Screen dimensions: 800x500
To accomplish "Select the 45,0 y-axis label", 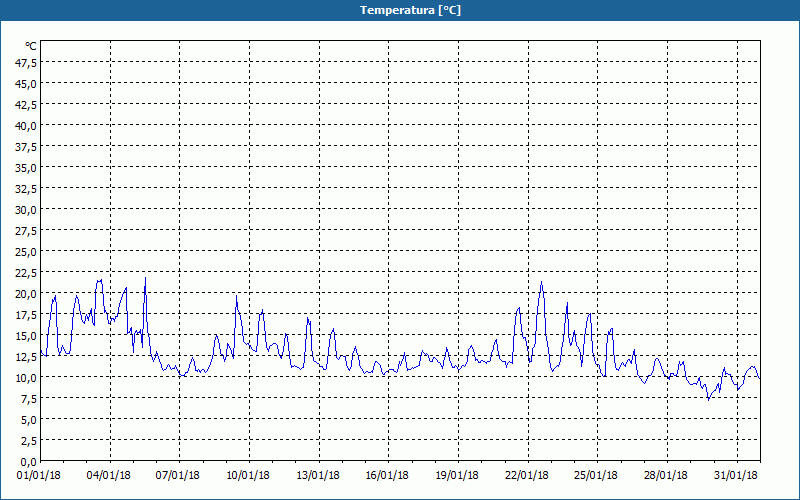I will [26, 84].
